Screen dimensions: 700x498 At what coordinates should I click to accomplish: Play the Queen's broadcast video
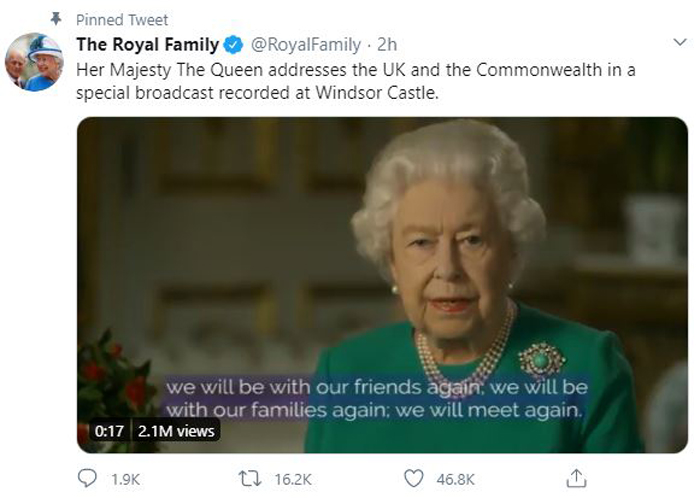coord(382,285)
